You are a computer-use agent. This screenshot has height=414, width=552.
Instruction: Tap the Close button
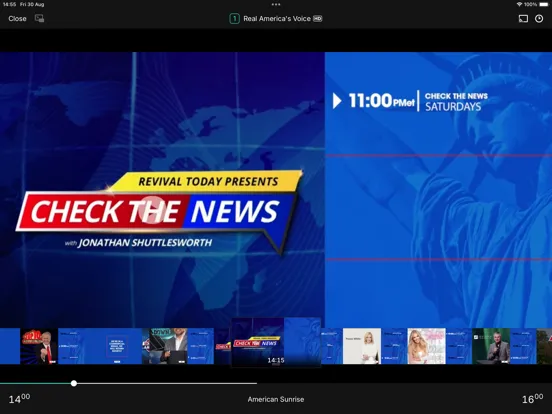(17, 19)
